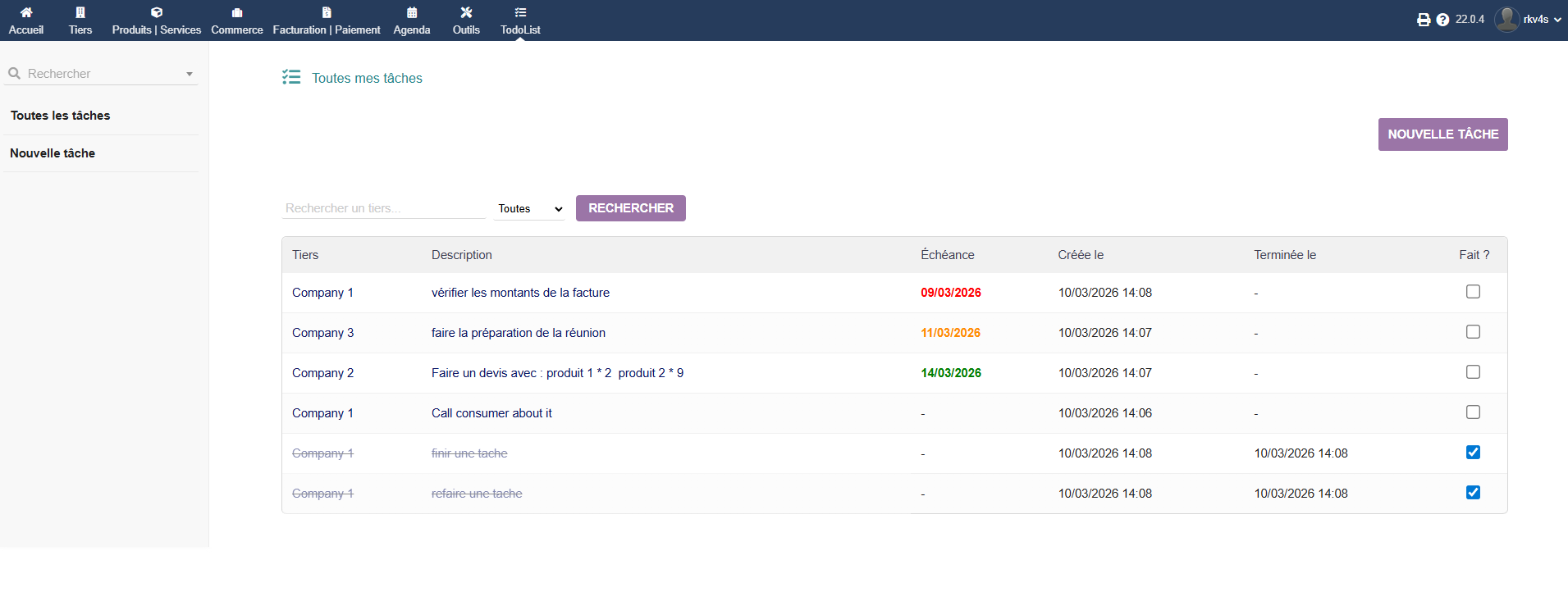The height and width of the screenshot is (601, 1568).
Task: Select 'Nouvelle tâche' in left menu
Action: (x=53, y=153)
